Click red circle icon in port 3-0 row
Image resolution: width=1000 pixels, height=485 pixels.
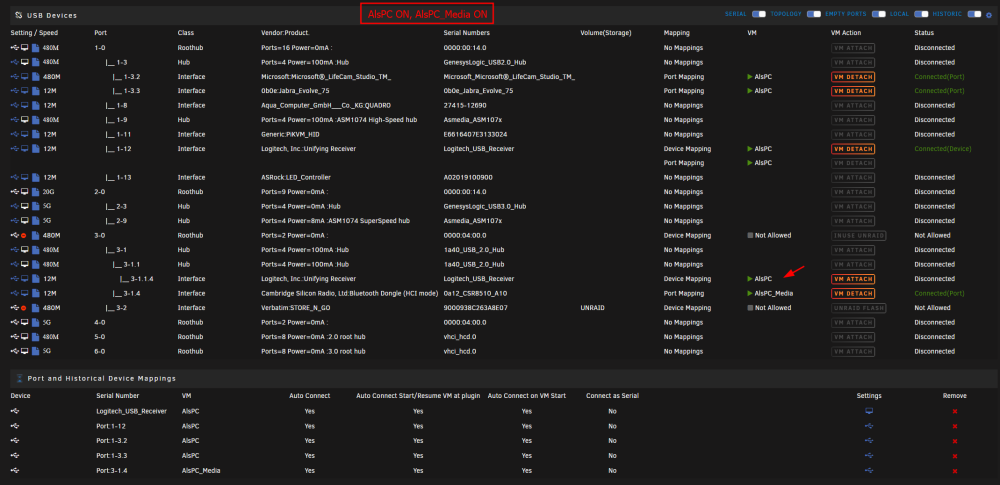(25, 235)
